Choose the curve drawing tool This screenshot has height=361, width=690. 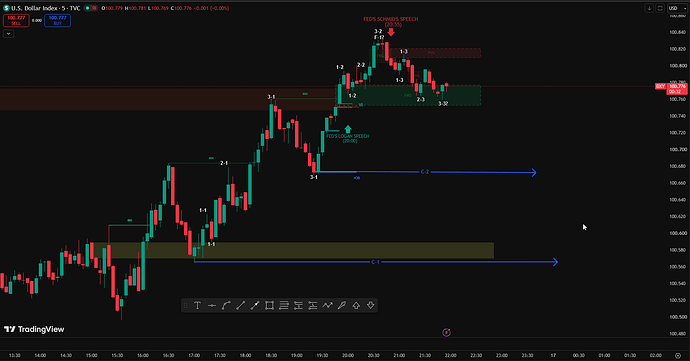pos(226,305)
